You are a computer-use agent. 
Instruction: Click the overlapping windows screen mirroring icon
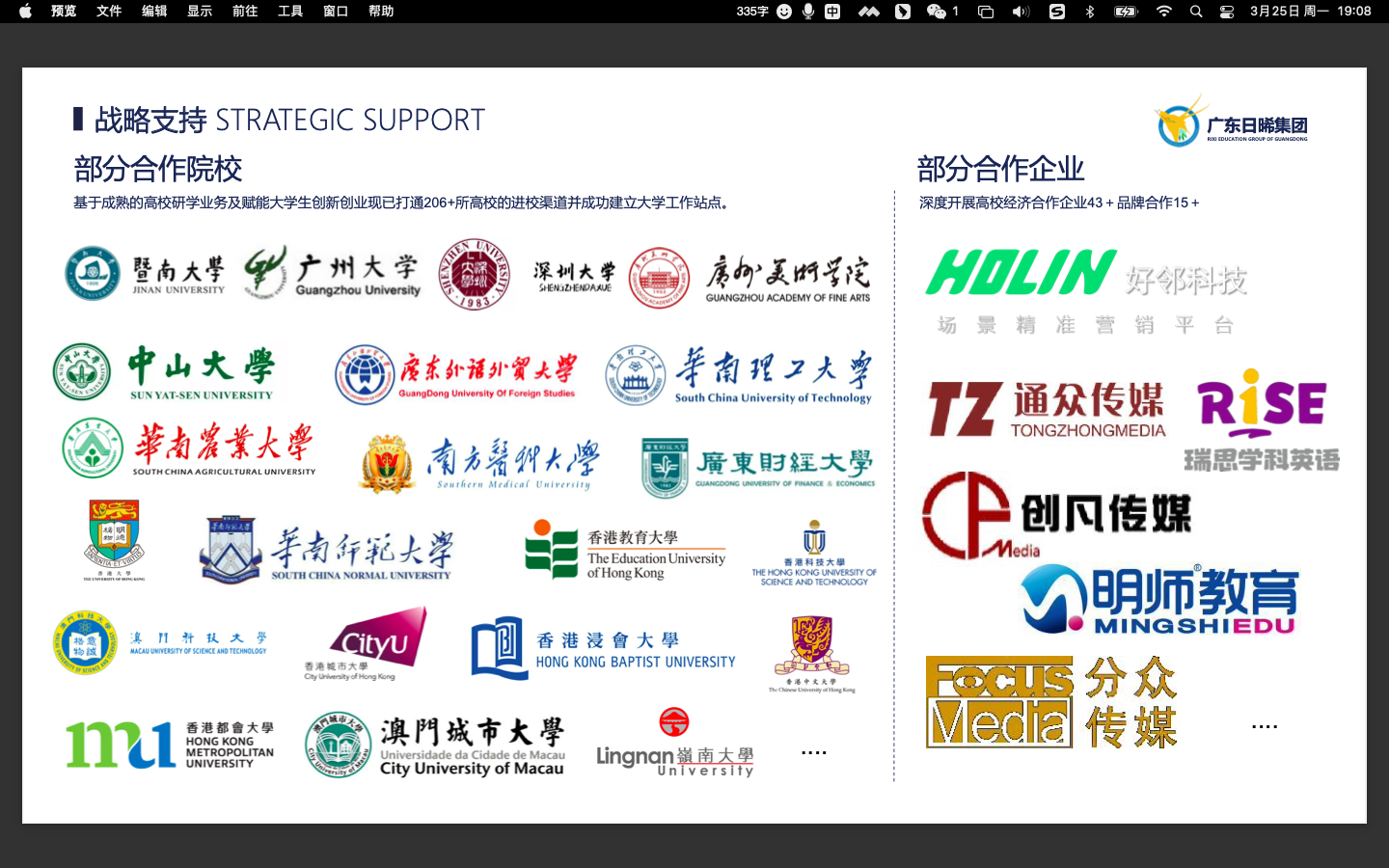(986, 12)
